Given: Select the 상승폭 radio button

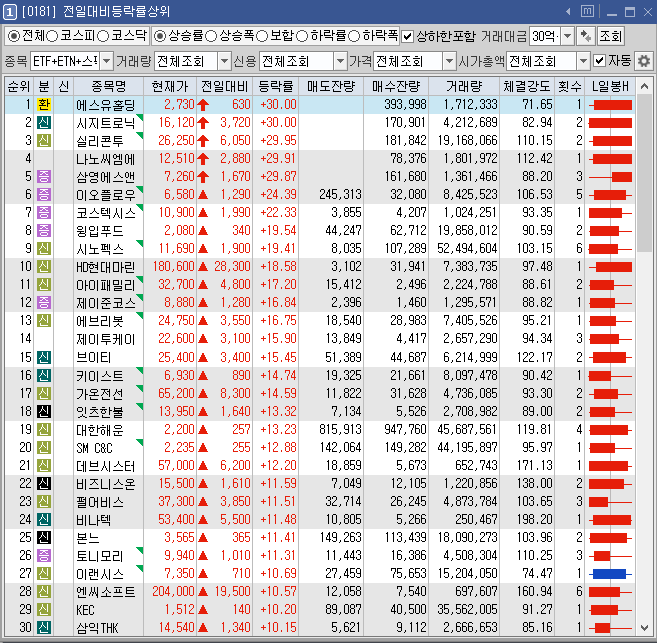Looking at the screenshot, I should tap(211, 36).
